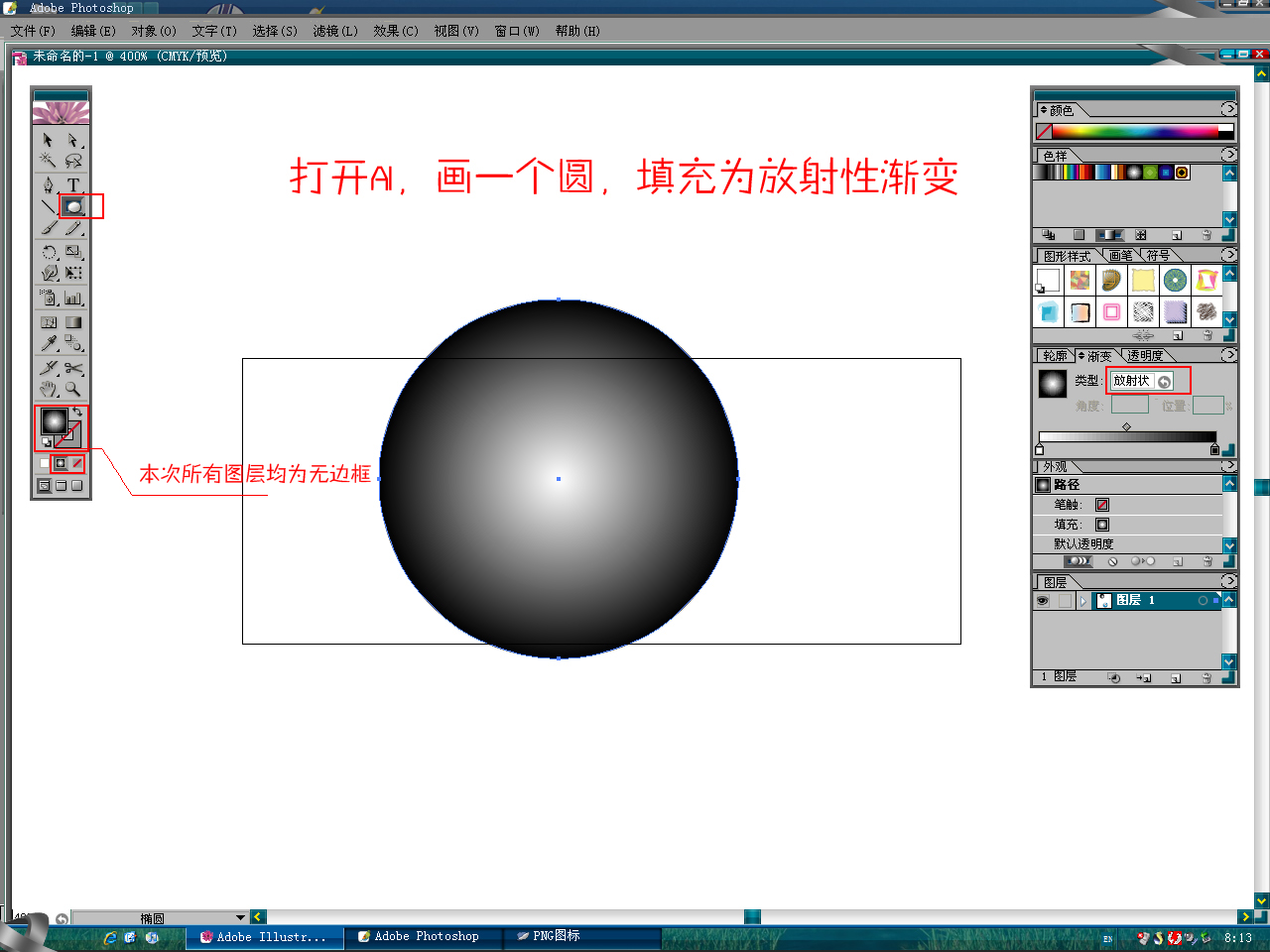Switch to Standard Screen Mode

point(45,486)
